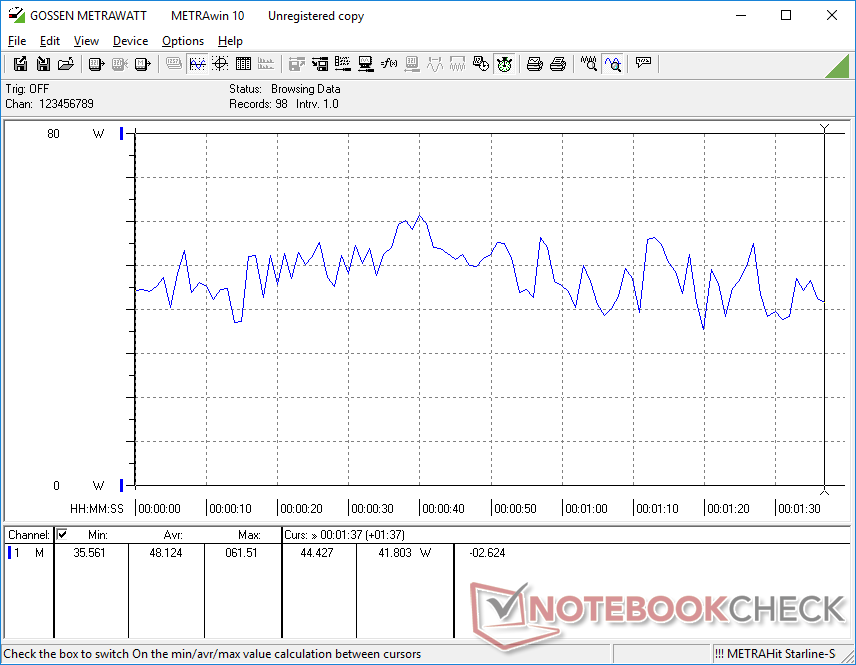Open the f(x) math function icon
This screenshot has width=856, height=665.
(389, 64)
